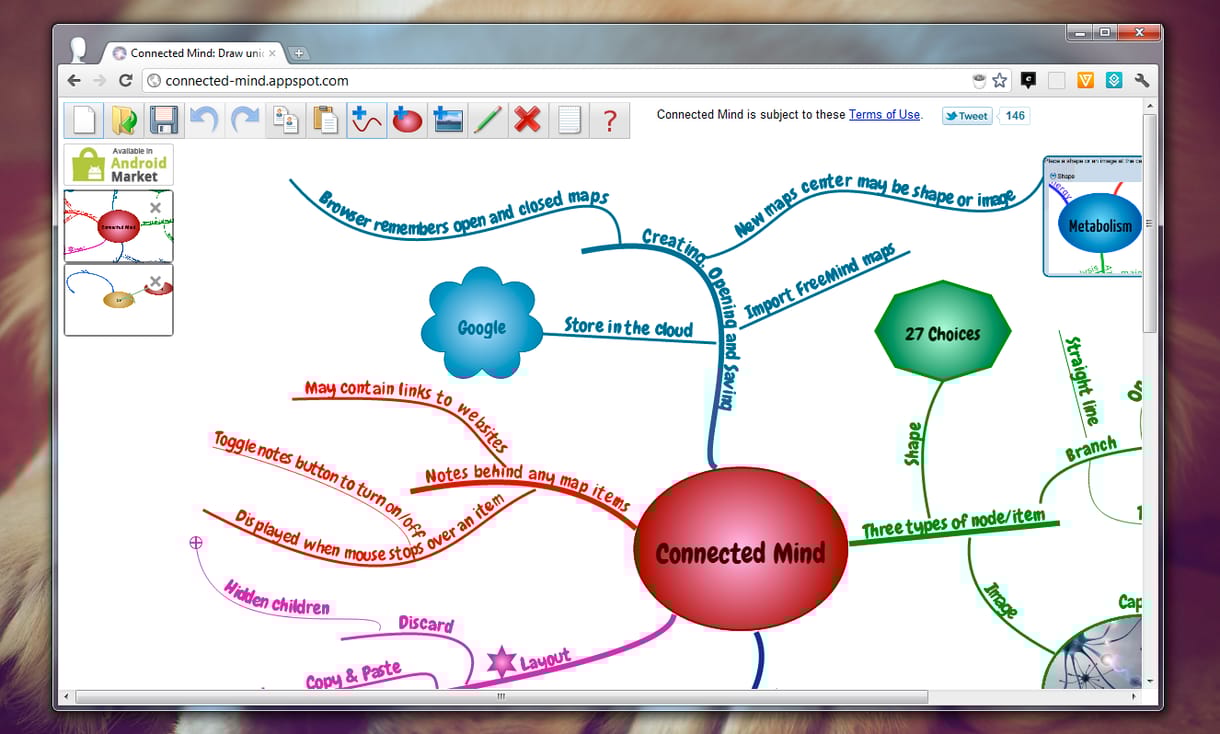1220x734 pixels.
Task: Click the horizontal scrollbar thumb
Action: coord(501,697)
